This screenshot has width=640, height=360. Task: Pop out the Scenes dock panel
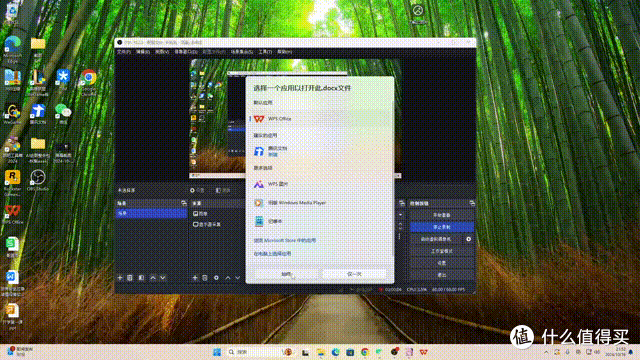pyautogui.click(x=184, y=203)
